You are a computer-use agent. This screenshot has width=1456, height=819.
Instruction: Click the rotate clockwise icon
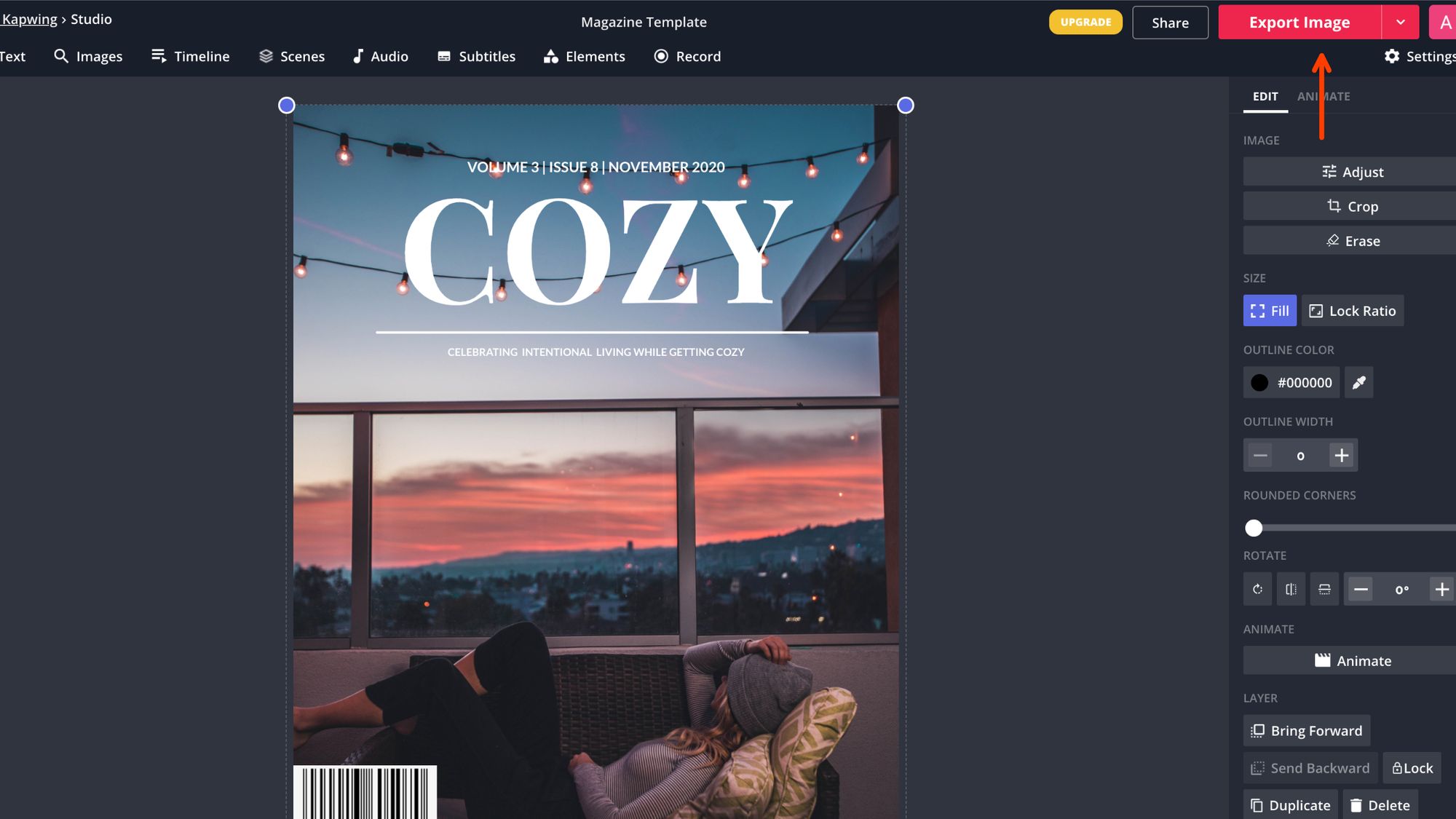coord(1257,590)
